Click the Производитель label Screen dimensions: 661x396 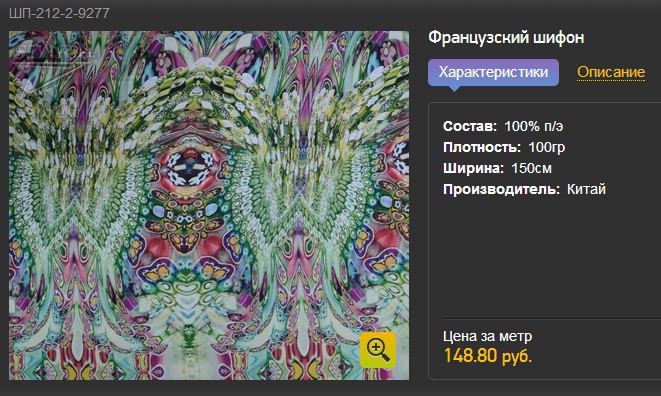pos(502,189)
